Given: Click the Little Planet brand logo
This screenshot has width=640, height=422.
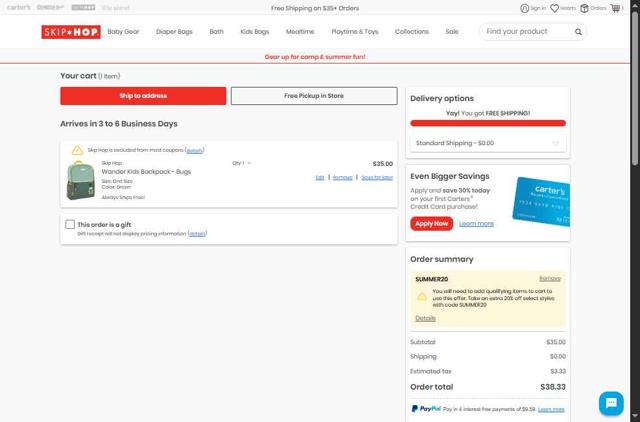Looking at the screenshot, I should pos(116,8).
